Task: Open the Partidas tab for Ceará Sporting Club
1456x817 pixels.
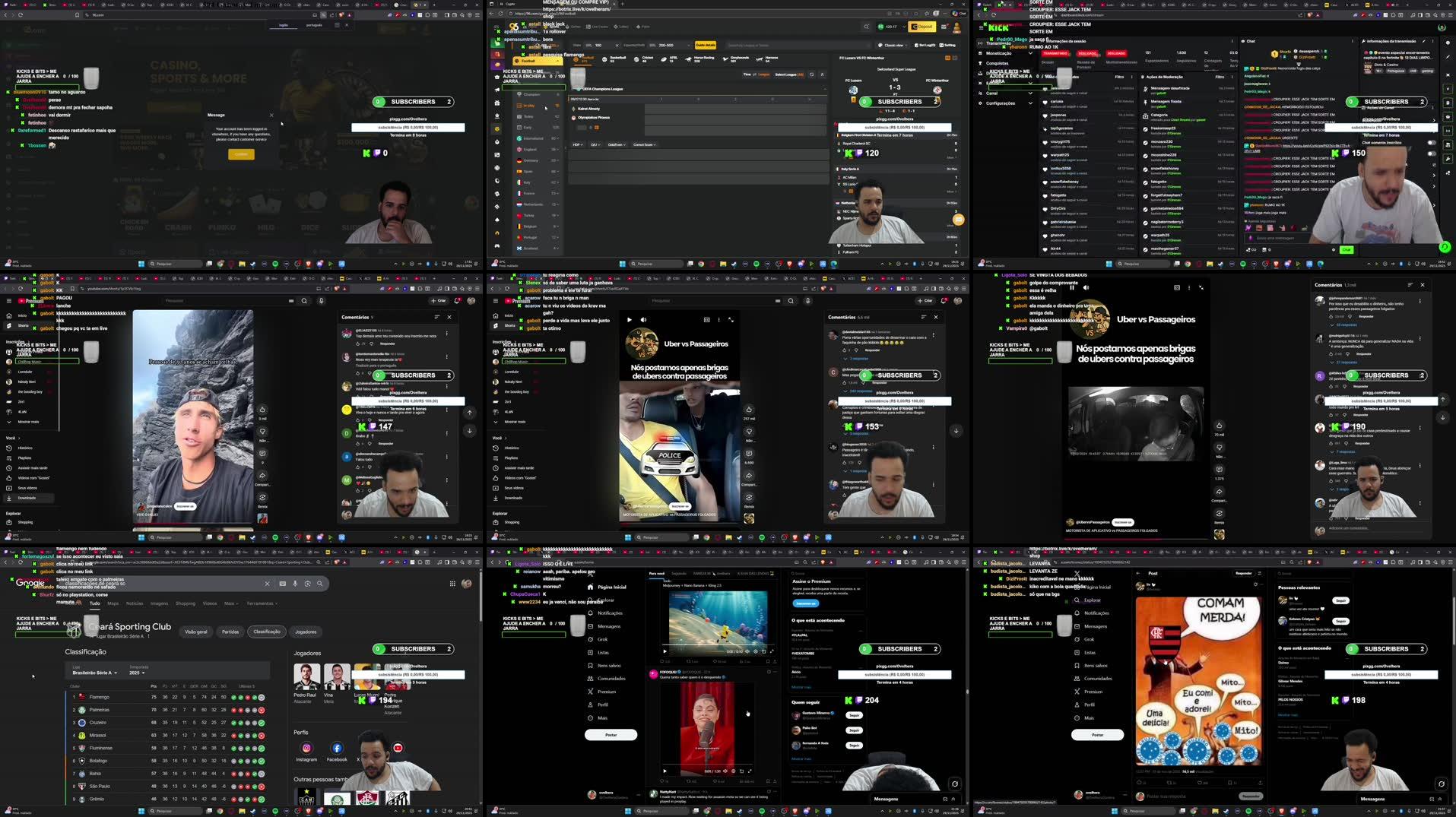Action: pos(230,632)
